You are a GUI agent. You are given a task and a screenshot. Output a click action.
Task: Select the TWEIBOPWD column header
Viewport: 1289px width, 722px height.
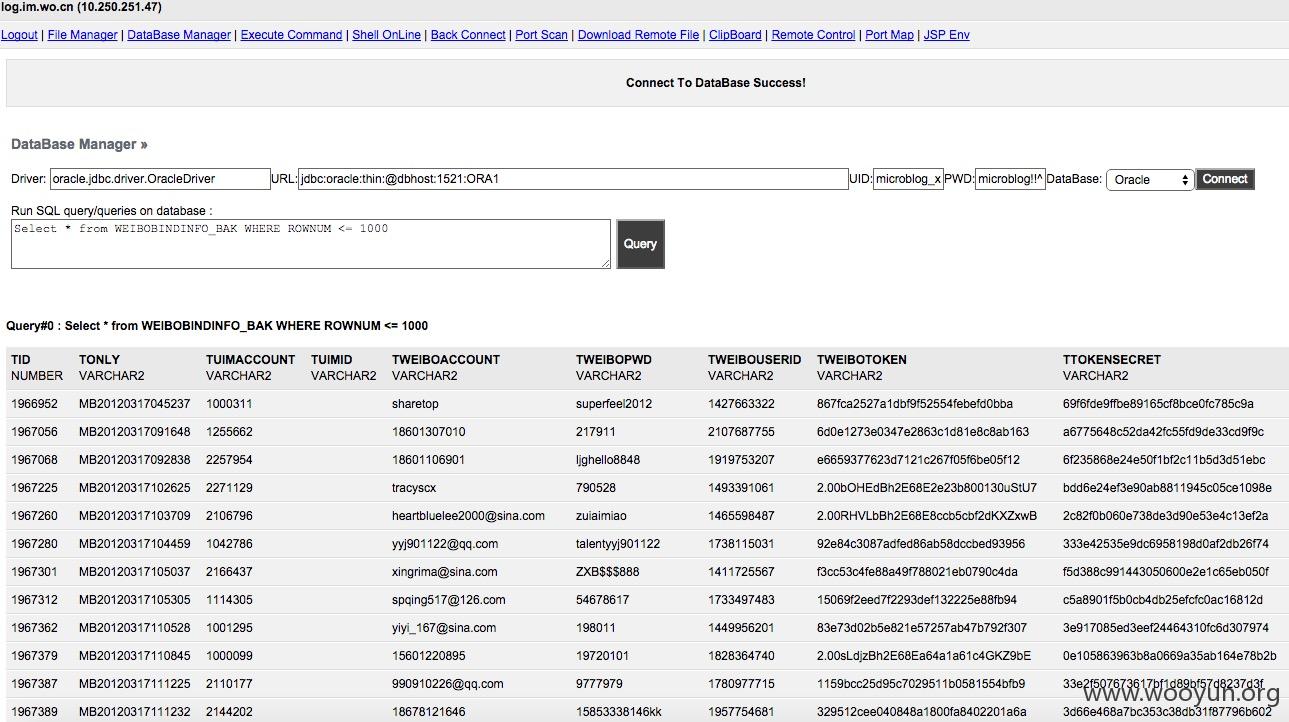pyautogui.click(x=614, y=360)
